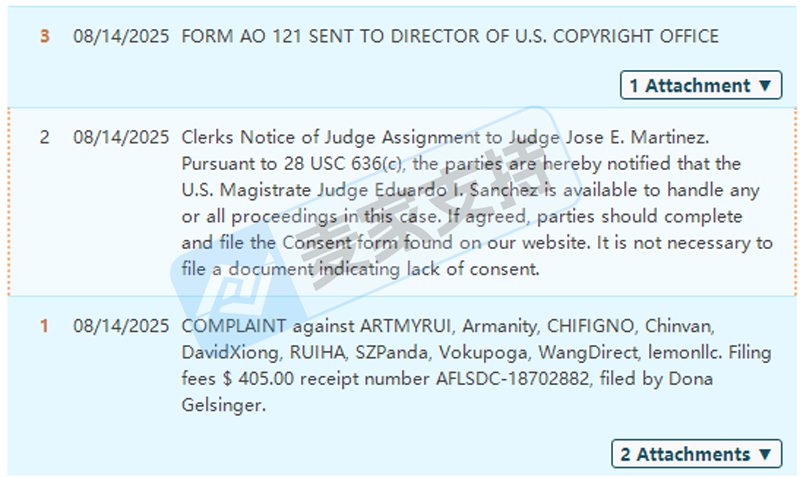Select docket entry number 2
The height and width of the screenshot is (477, 800).
coord(45,137)
